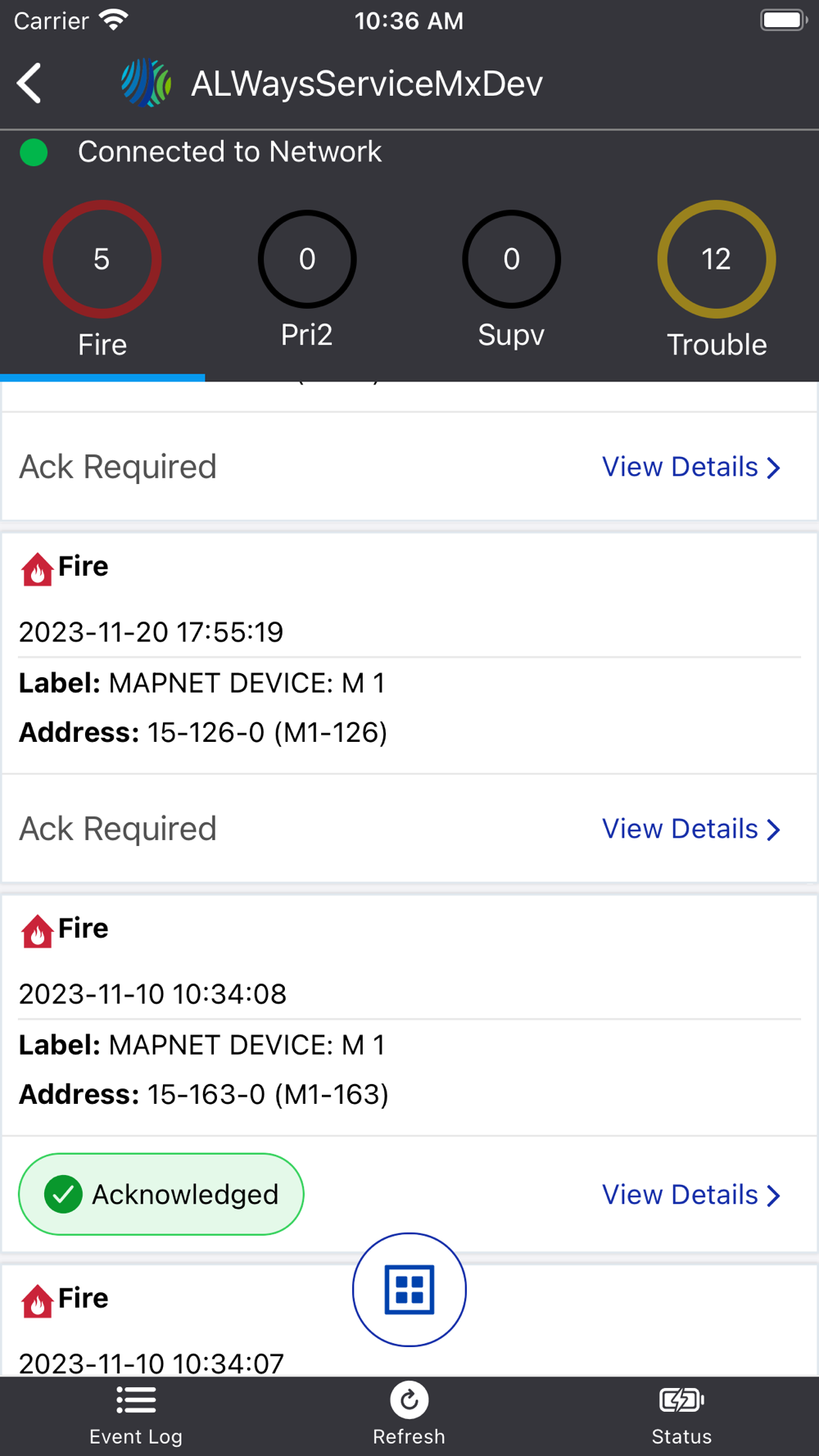
Task: Open View Details for address 15-126-0
Action: [691, 829]
